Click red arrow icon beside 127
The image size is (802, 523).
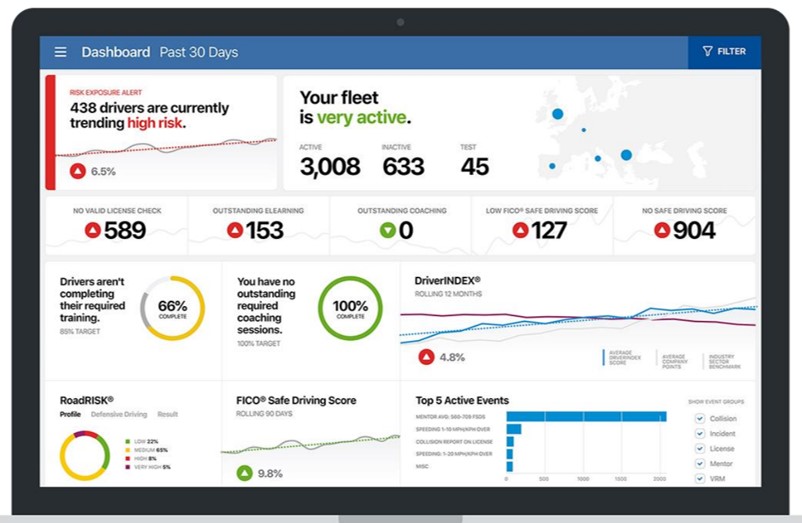[x=520, y=231]
